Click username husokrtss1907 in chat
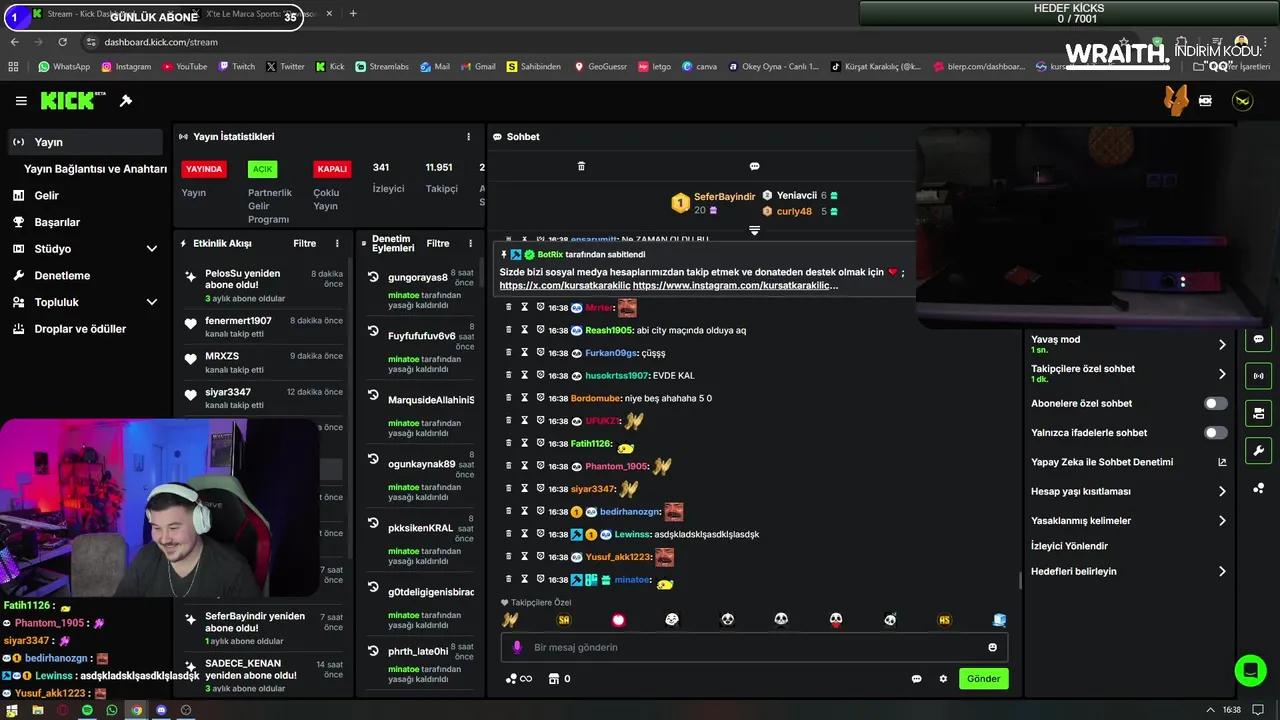 coord(617,376)
